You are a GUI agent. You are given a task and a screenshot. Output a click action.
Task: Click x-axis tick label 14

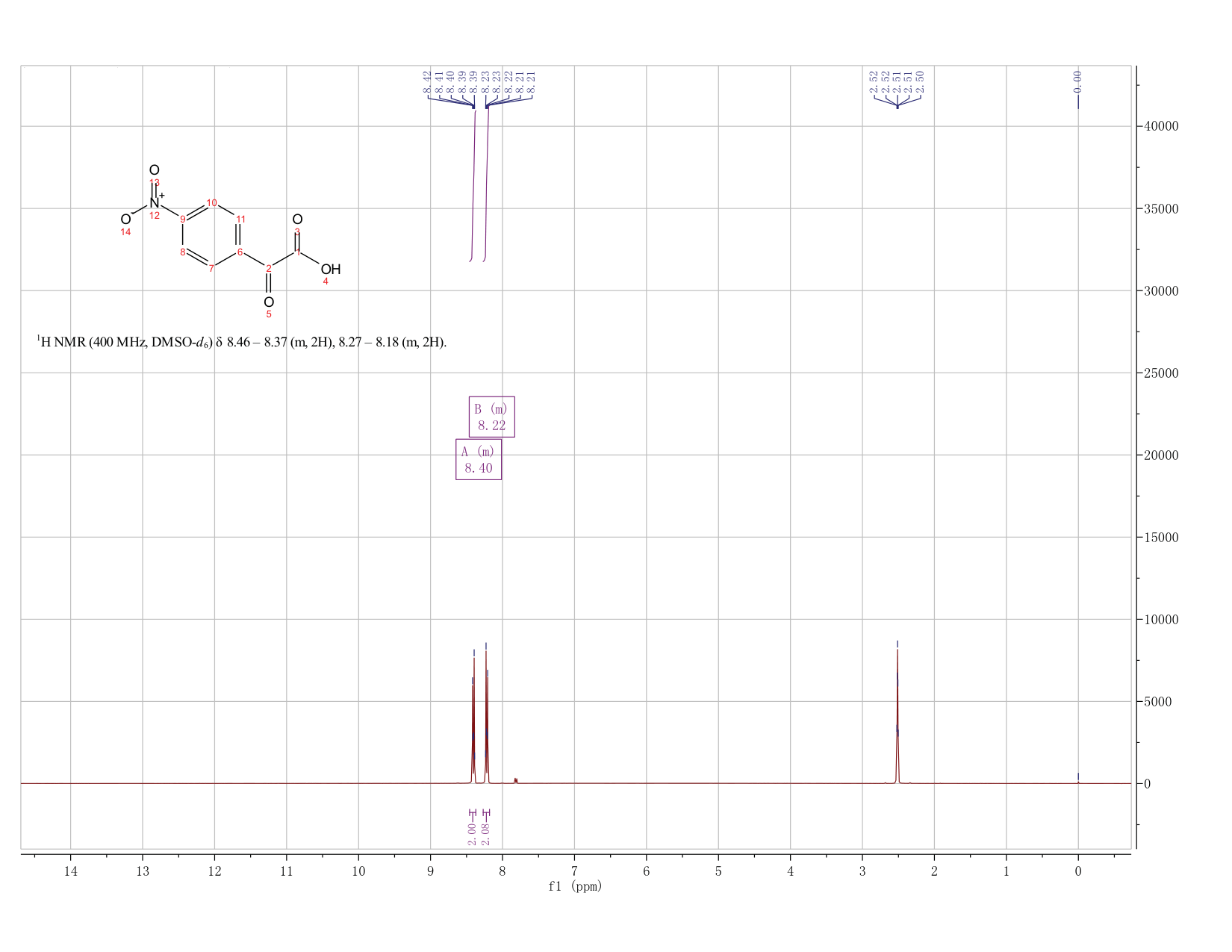[71, 871]
